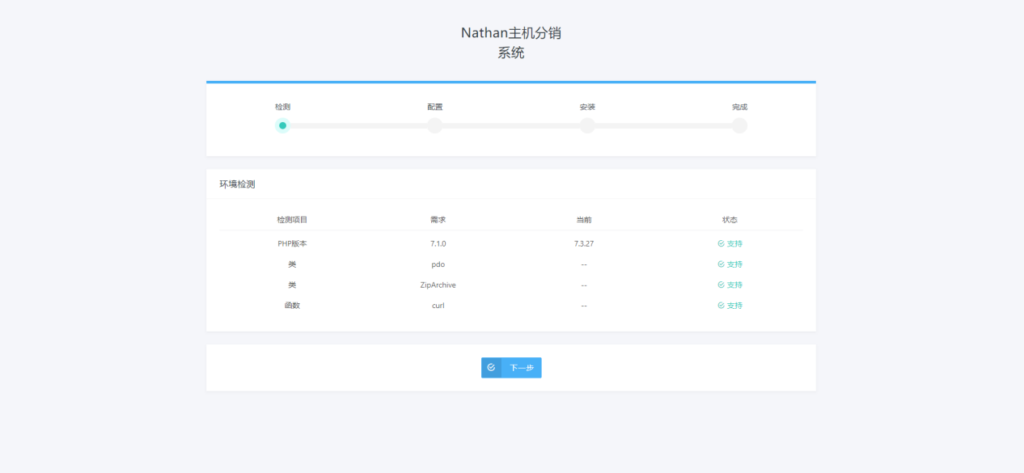Click the checkmark icon on 下一步 button
Image resolution: width=1024 pixels, height=473 pixels.
pyautogui.click(x=491, y=368)
